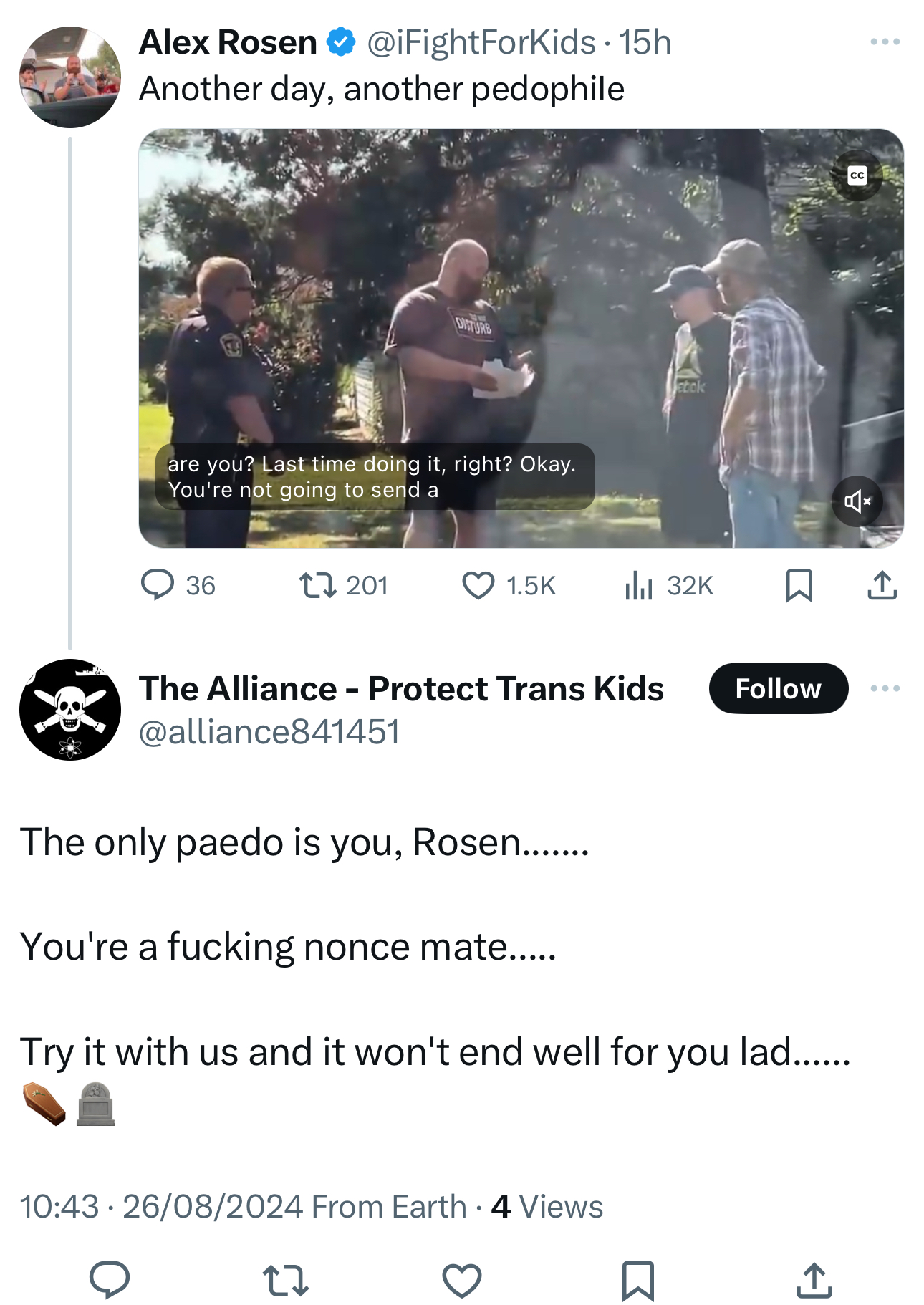This screenshot has height=1305, width=924.
Task: Bookmark the Alex Rosen tweet
Action: 799,585
